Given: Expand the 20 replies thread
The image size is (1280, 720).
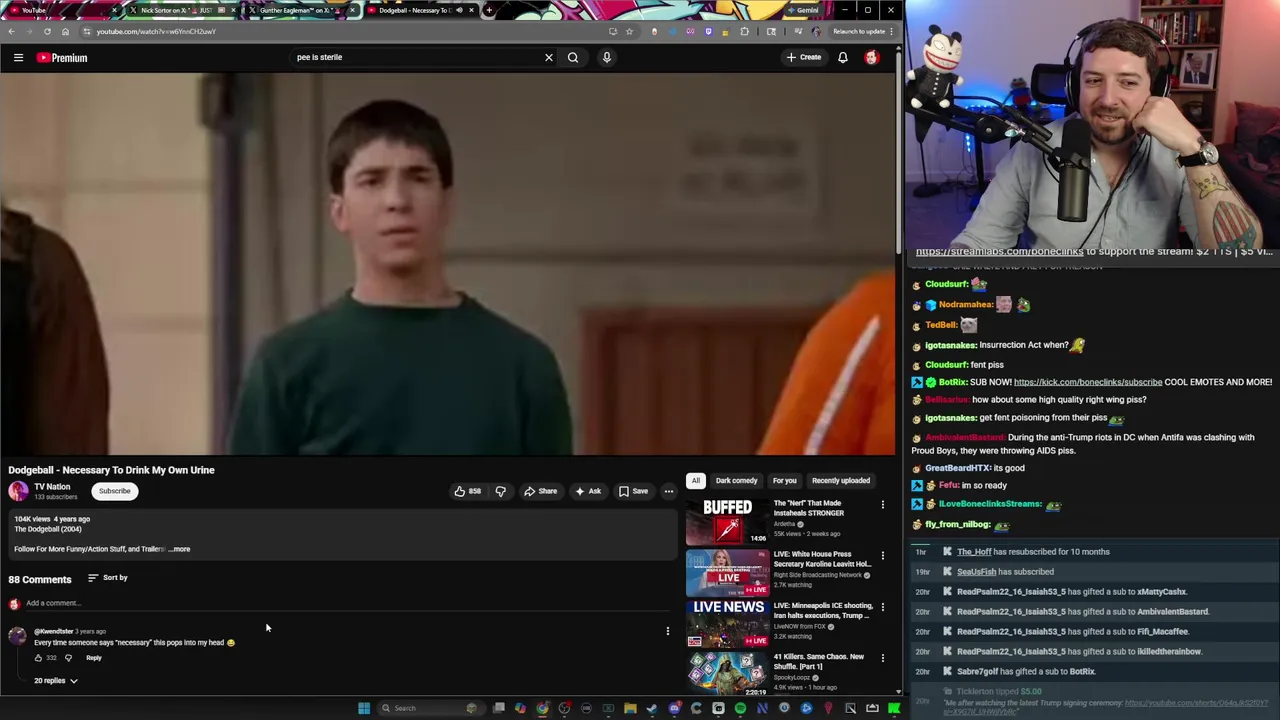Looking at the screenshot, I should click(x=56, y=681).
